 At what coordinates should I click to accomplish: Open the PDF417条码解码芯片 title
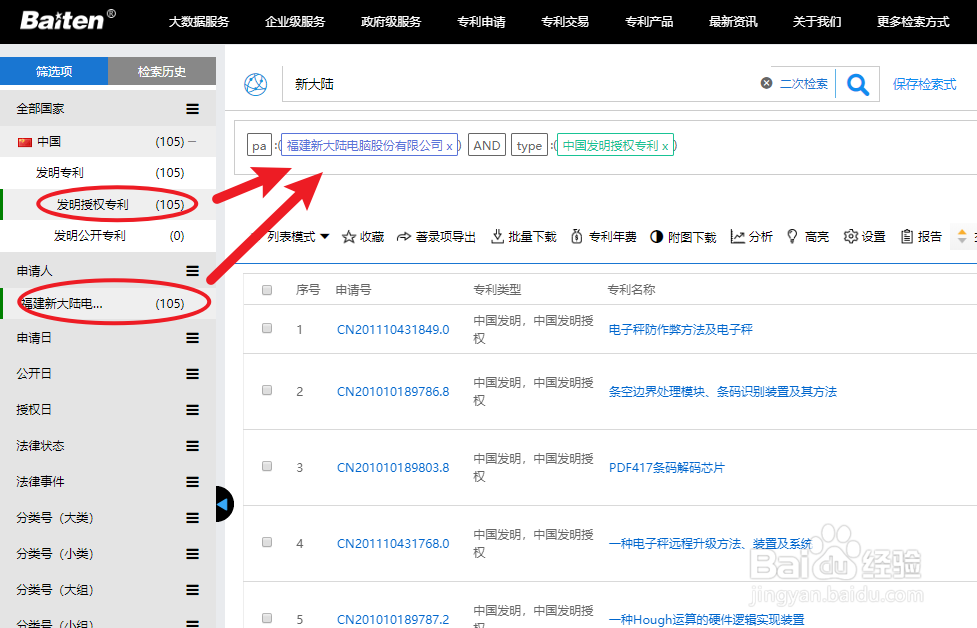(x=667, y=467)
